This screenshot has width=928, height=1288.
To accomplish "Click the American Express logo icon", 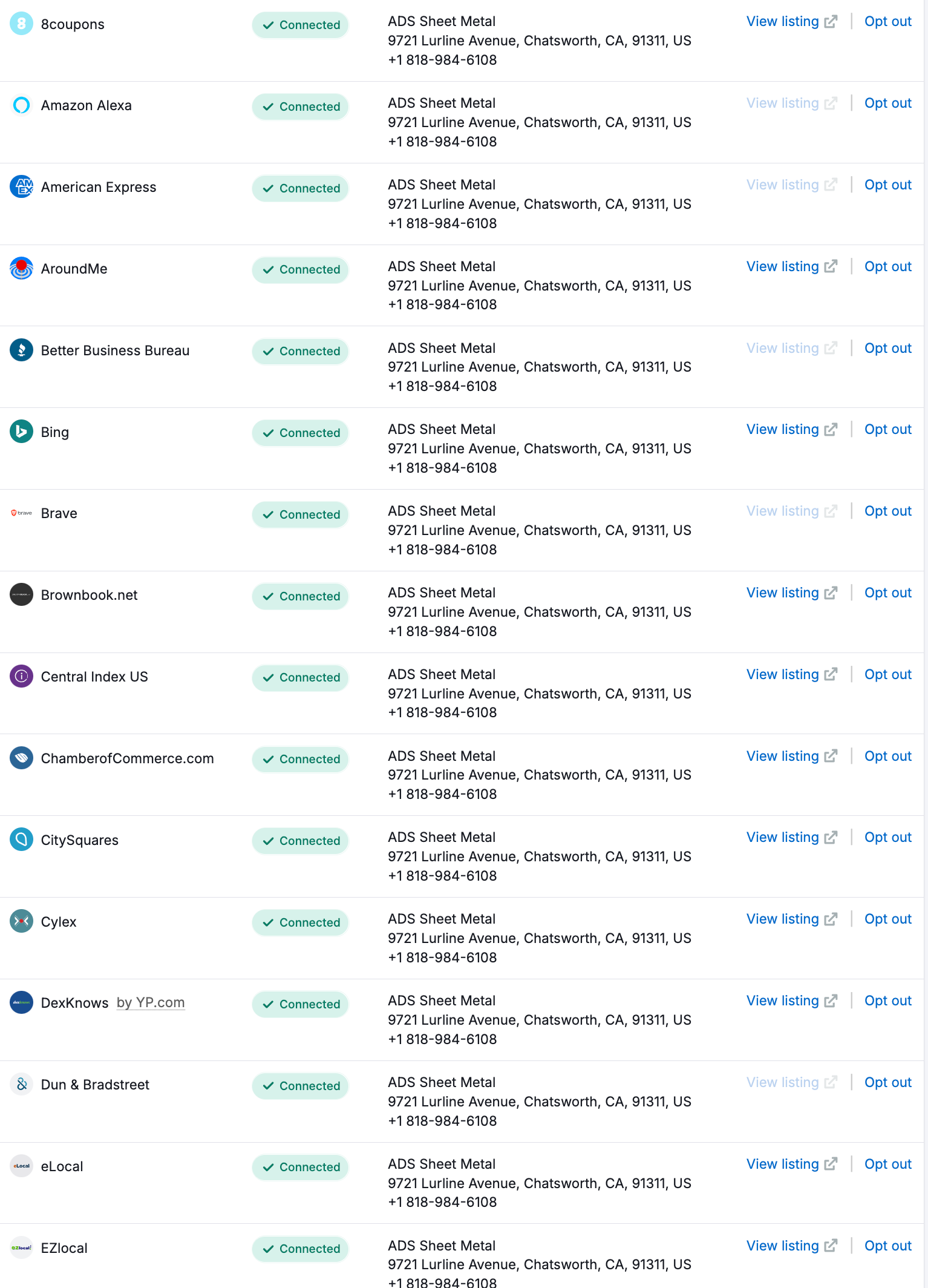I will point(21,186).
